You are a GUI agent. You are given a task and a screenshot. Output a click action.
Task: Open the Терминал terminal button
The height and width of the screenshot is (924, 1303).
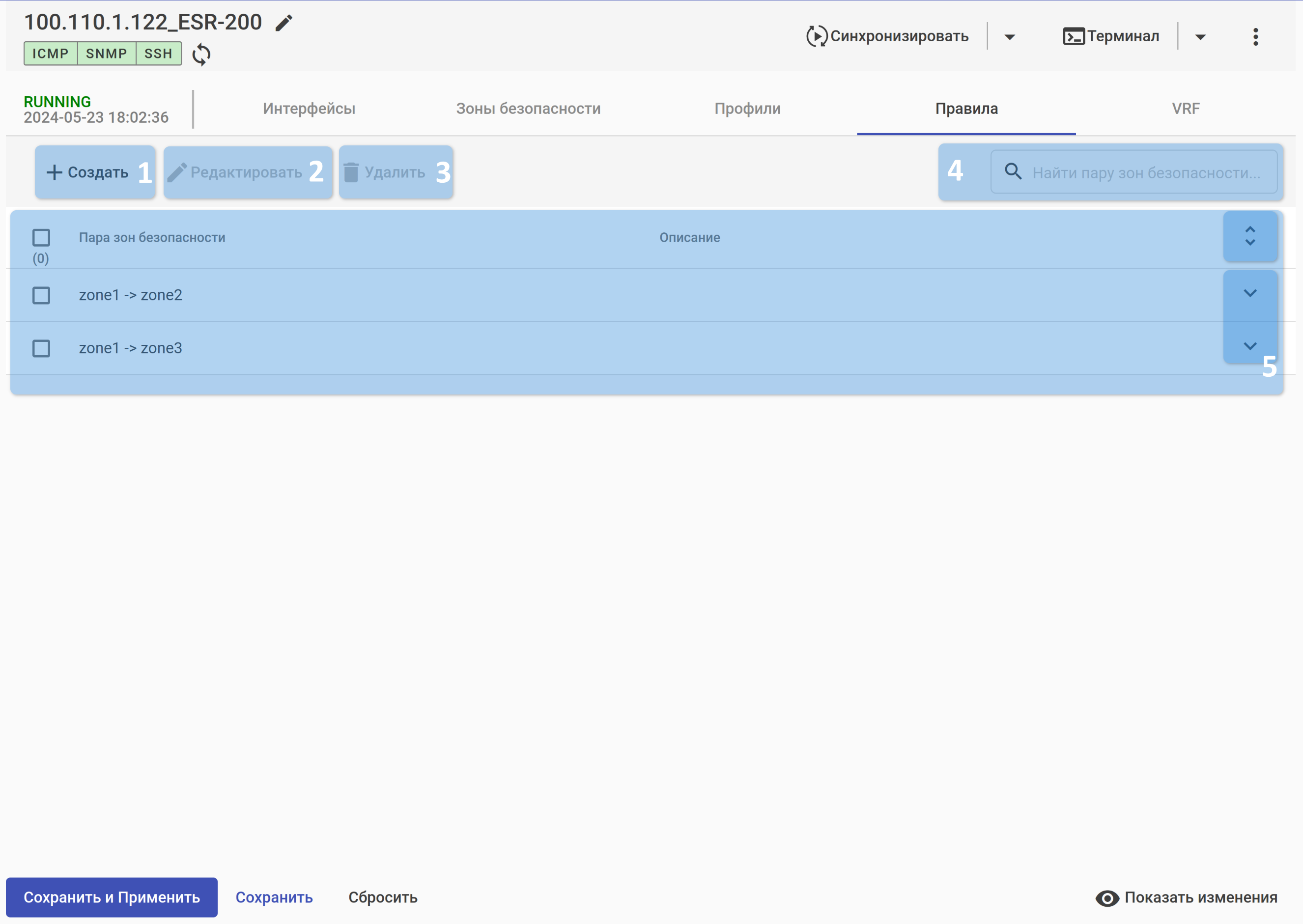click(1111, 36)
